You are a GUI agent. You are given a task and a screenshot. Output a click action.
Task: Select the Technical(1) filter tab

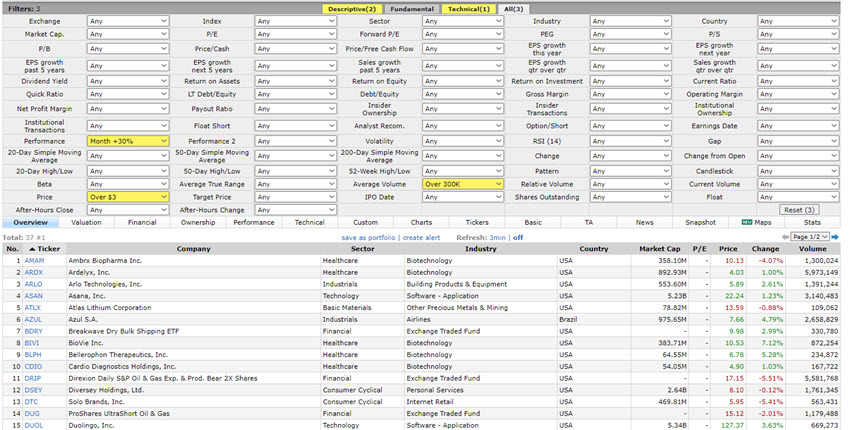pyautogui.click(x=469, y=9)
